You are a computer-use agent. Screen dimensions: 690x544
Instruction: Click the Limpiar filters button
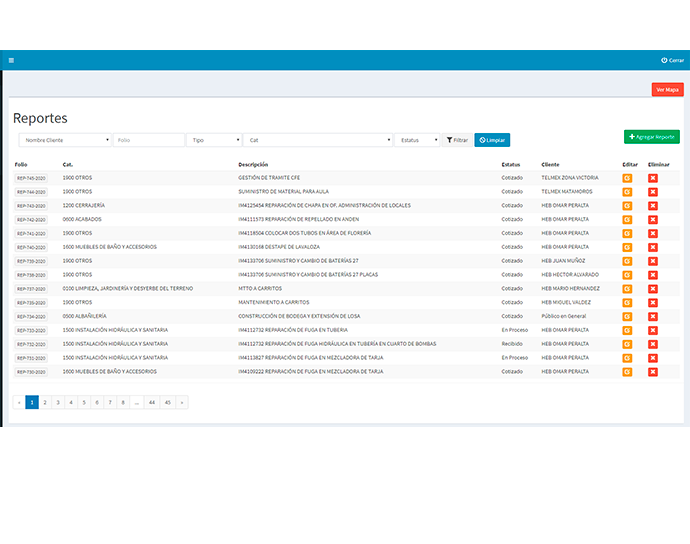point(492,140)
